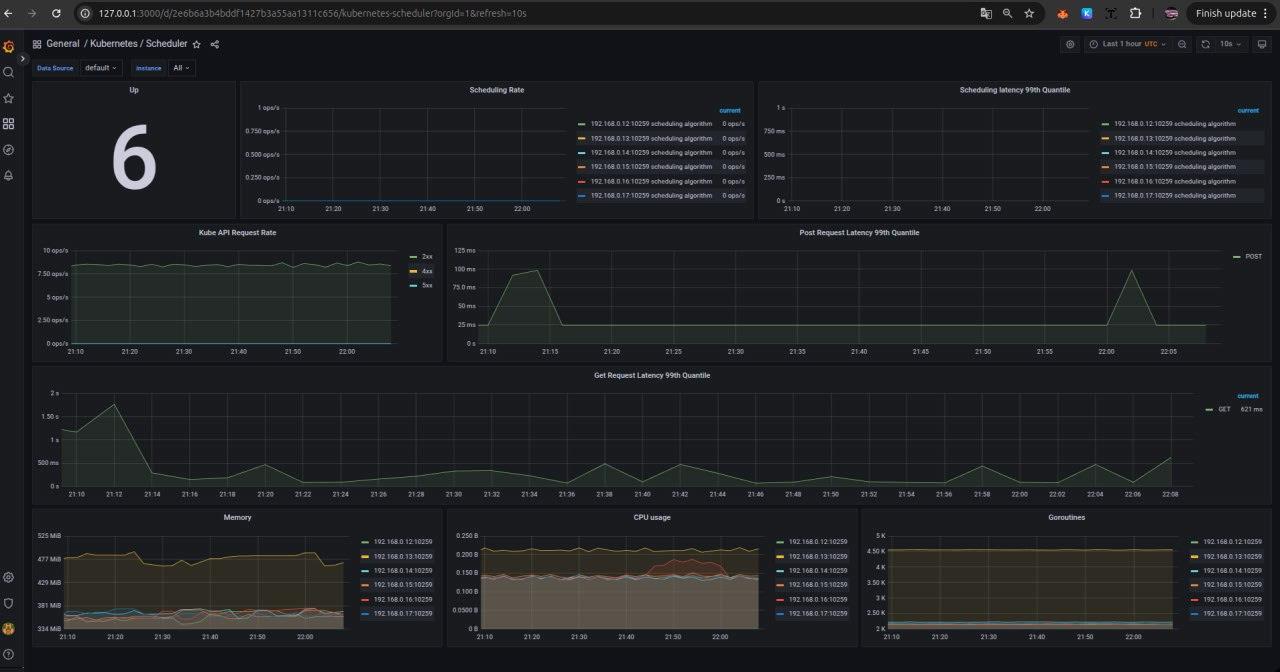Open the instance variable All dropdown
This screenshot has width=1280, height=672.
180,67
